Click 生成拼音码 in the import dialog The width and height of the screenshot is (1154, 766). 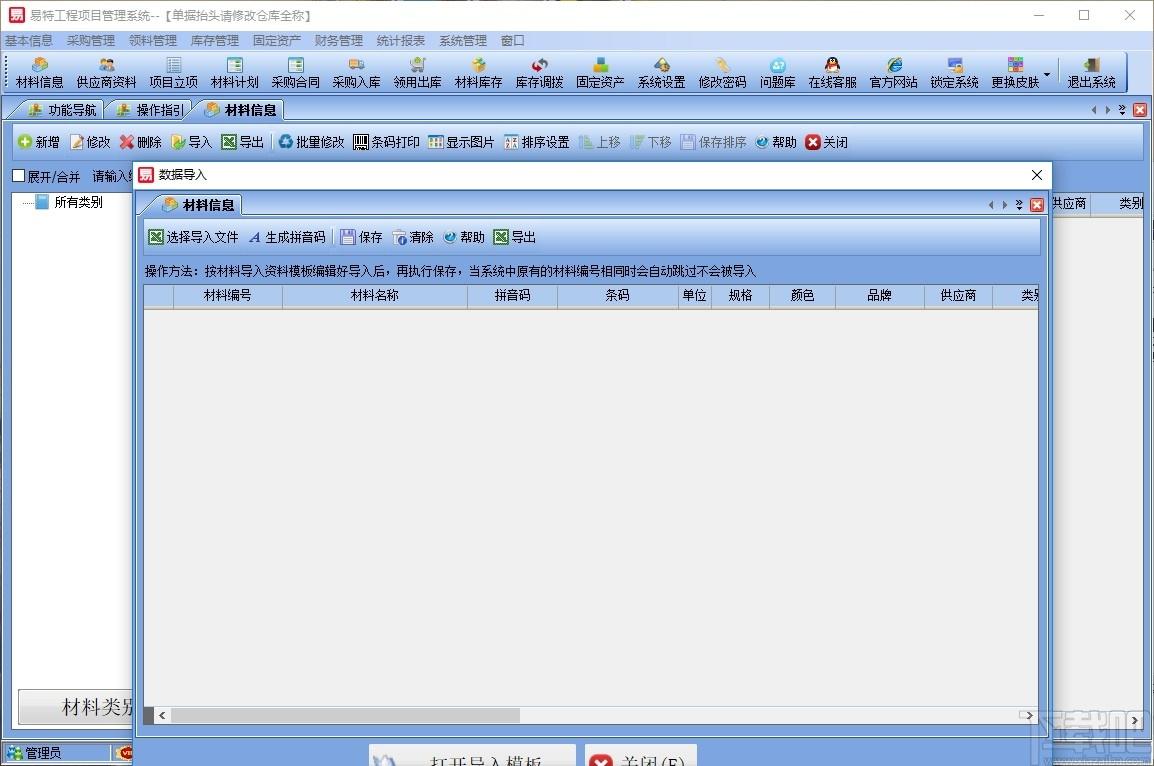pyautogui.click(x=287, y=237)
